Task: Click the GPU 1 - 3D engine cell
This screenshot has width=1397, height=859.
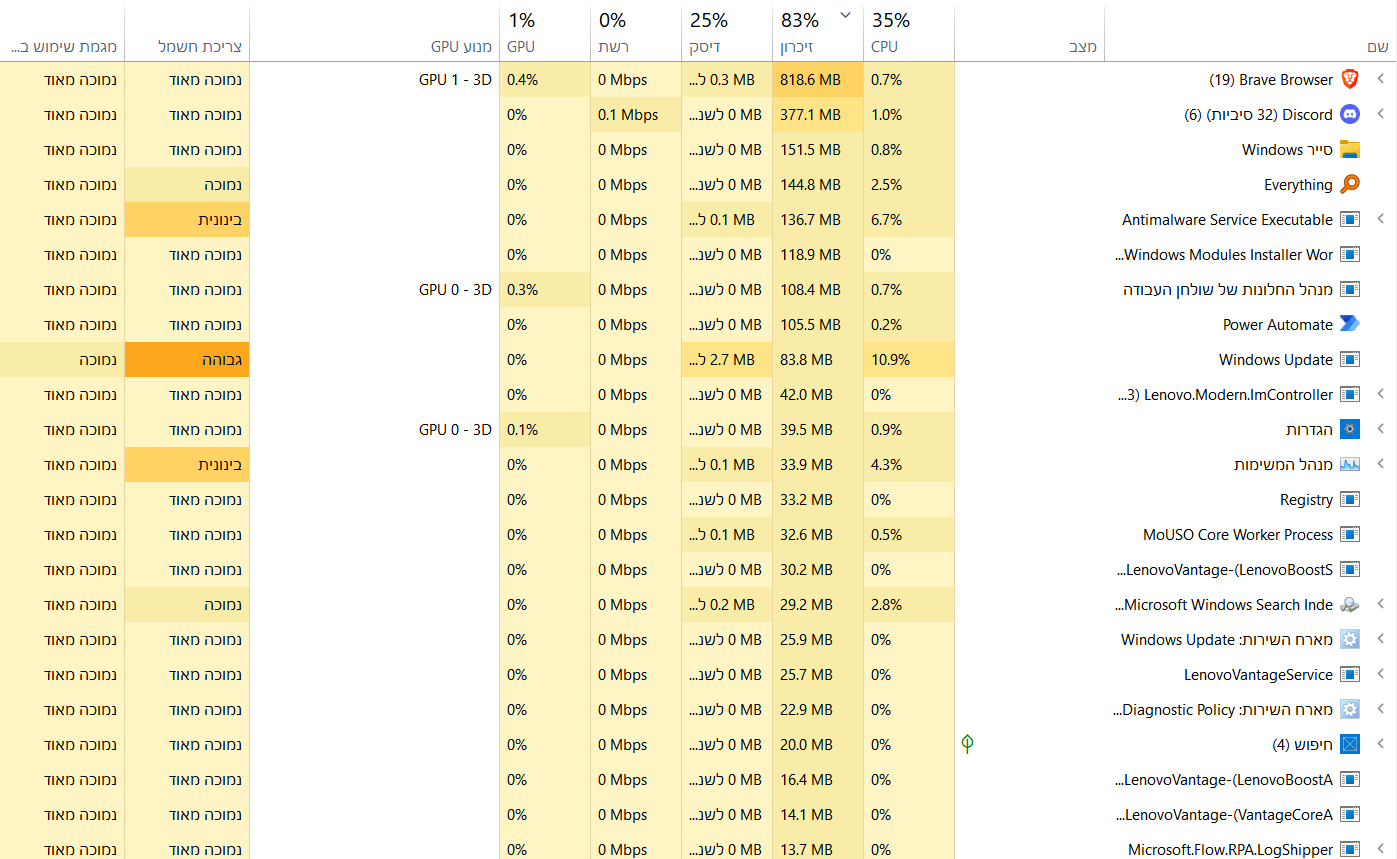Action: coord(375,80)
